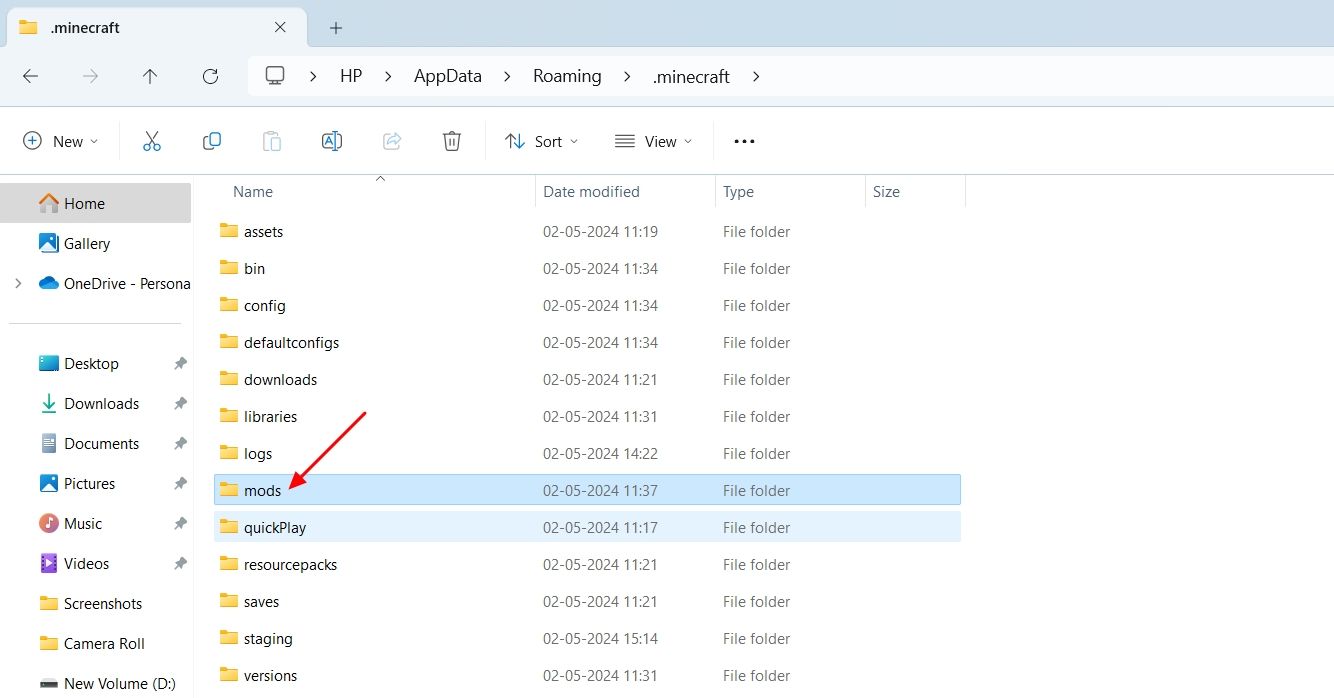Copy the selected folder
The image size is (1334, 698).
pyautogui.click(x=212, y=141)
